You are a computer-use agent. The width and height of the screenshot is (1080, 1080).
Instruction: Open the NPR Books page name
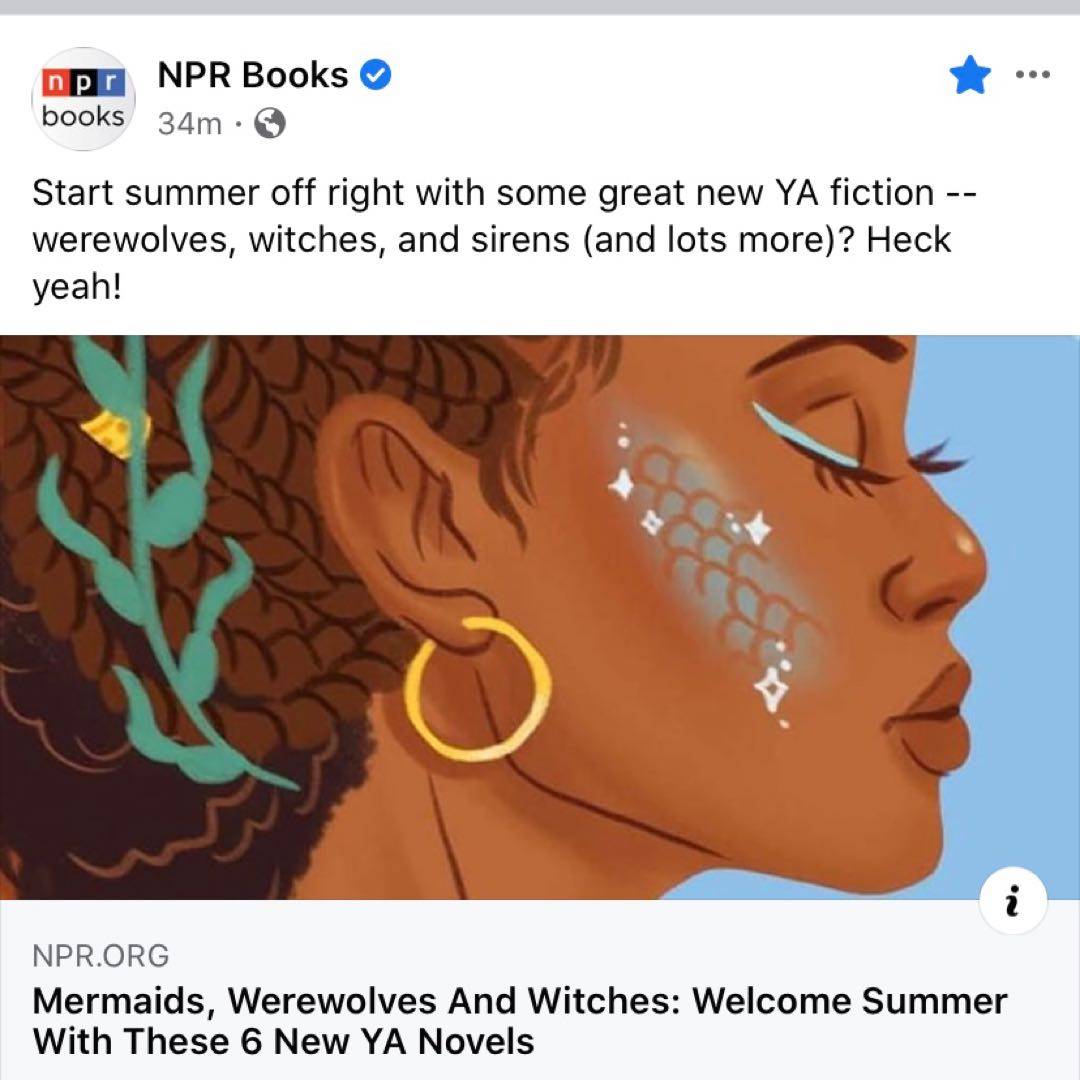[253, 75]
